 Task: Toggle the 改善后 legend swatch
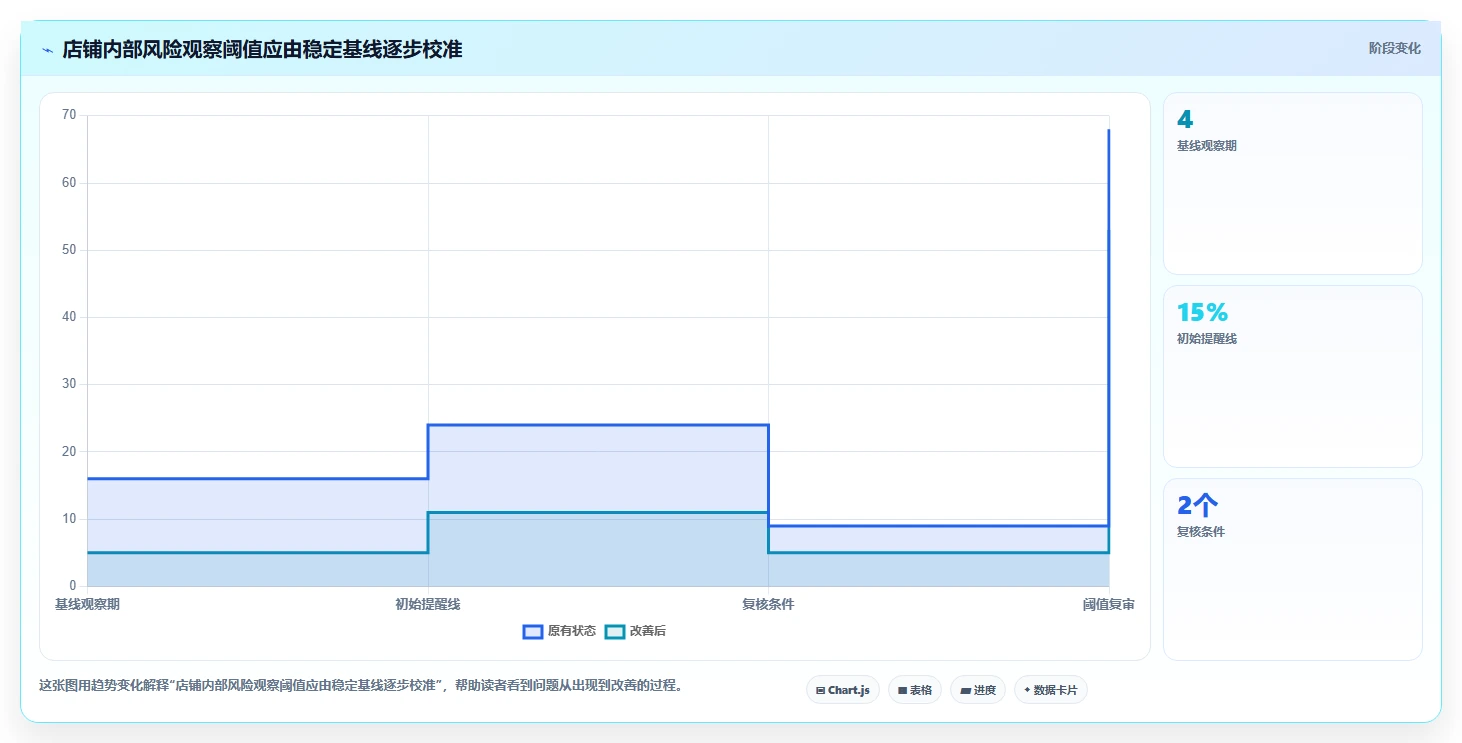615,631
